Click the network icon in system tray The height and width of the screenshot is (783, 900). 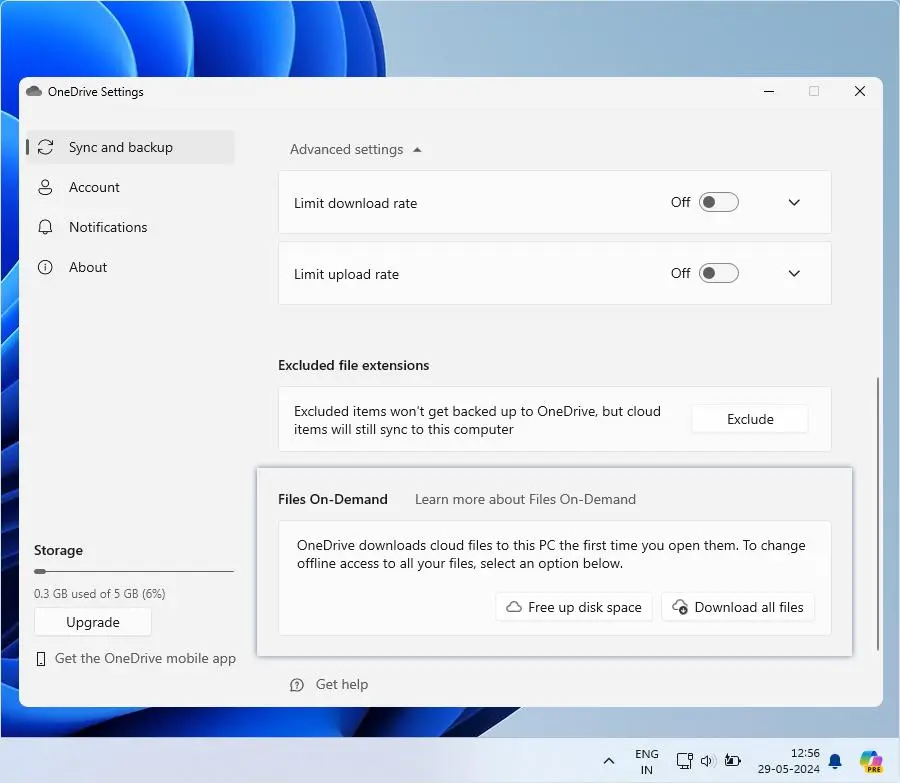pos(684,761)
